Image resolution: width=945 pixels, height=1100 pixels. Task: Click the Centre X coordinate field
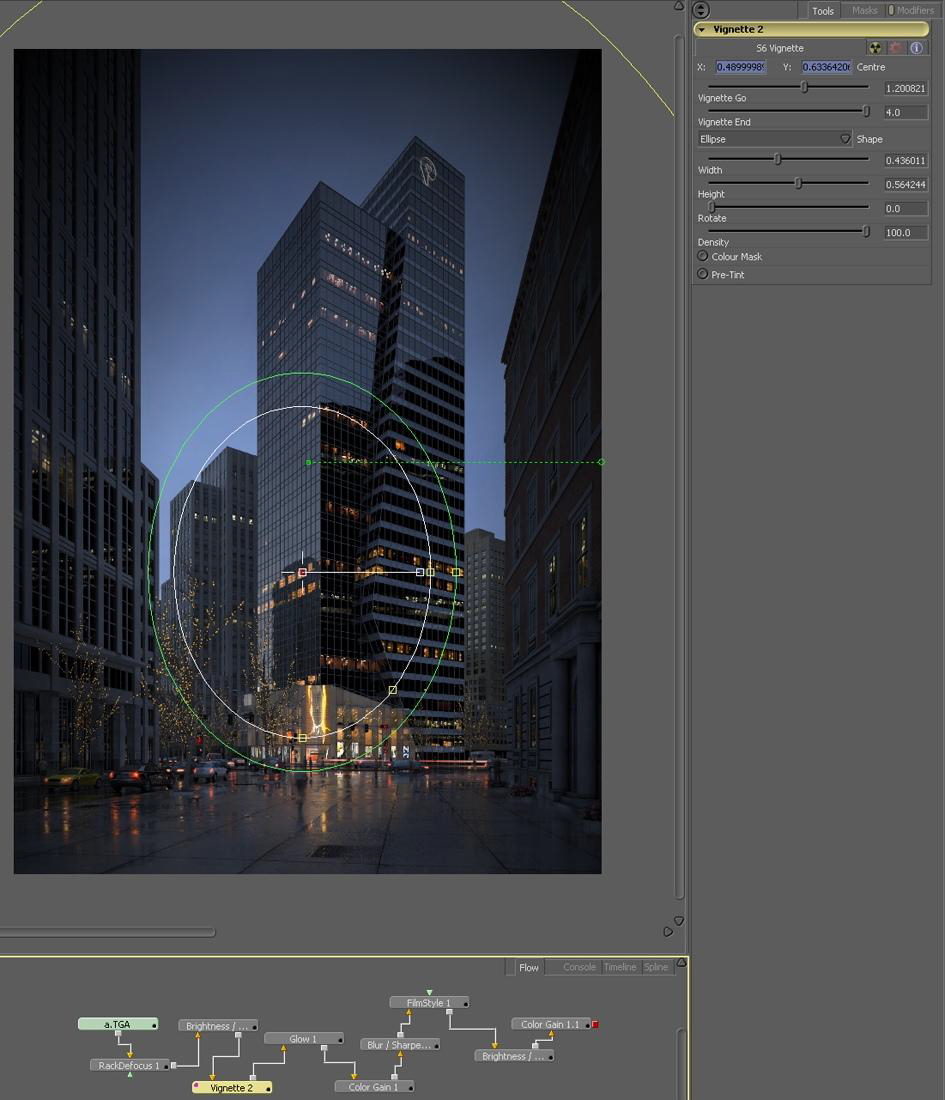[741, 67]
